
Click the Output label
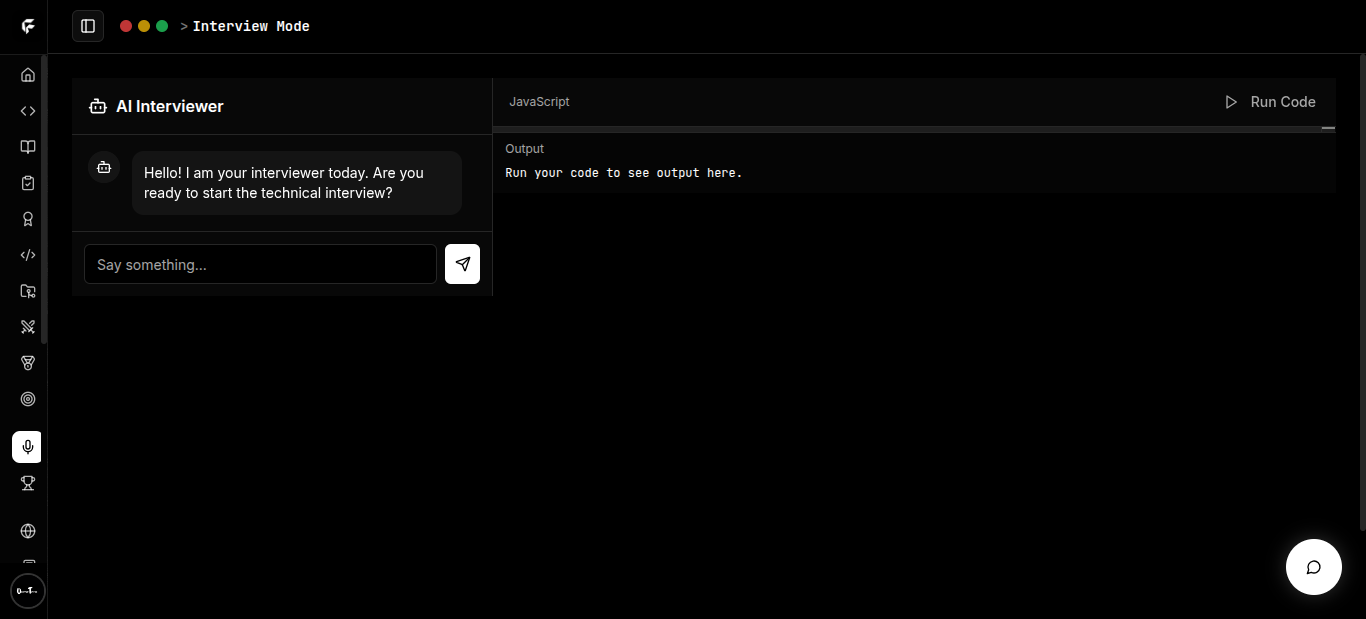pyautogui.click(x=525, y=149)
